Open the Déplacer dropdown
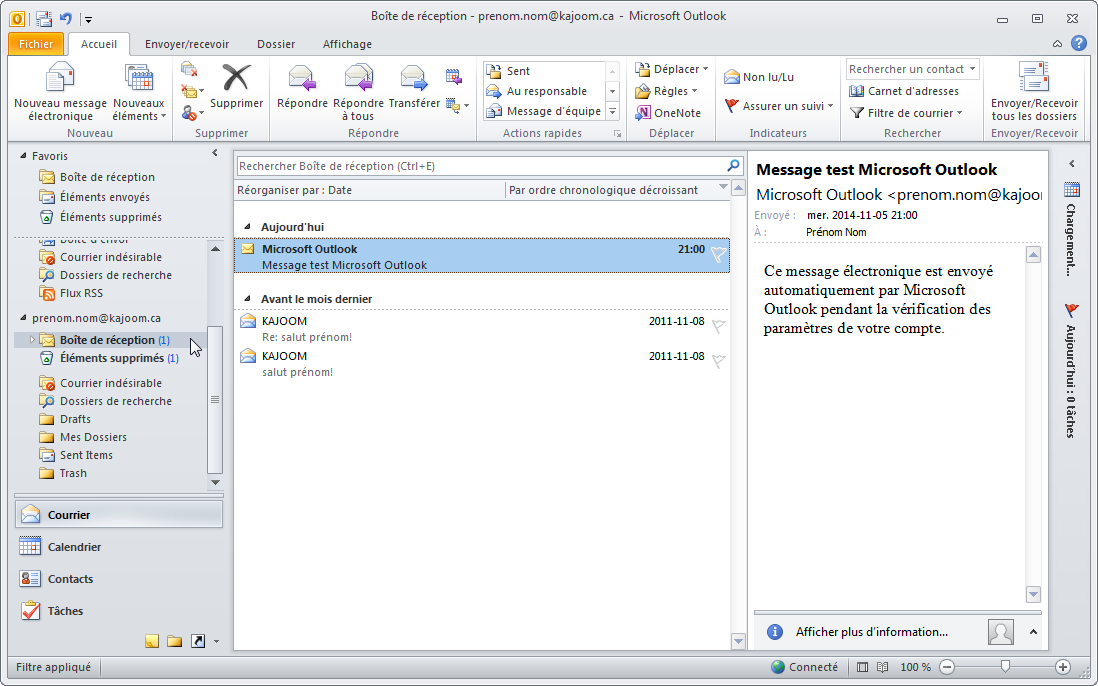 tap(672, 69)
